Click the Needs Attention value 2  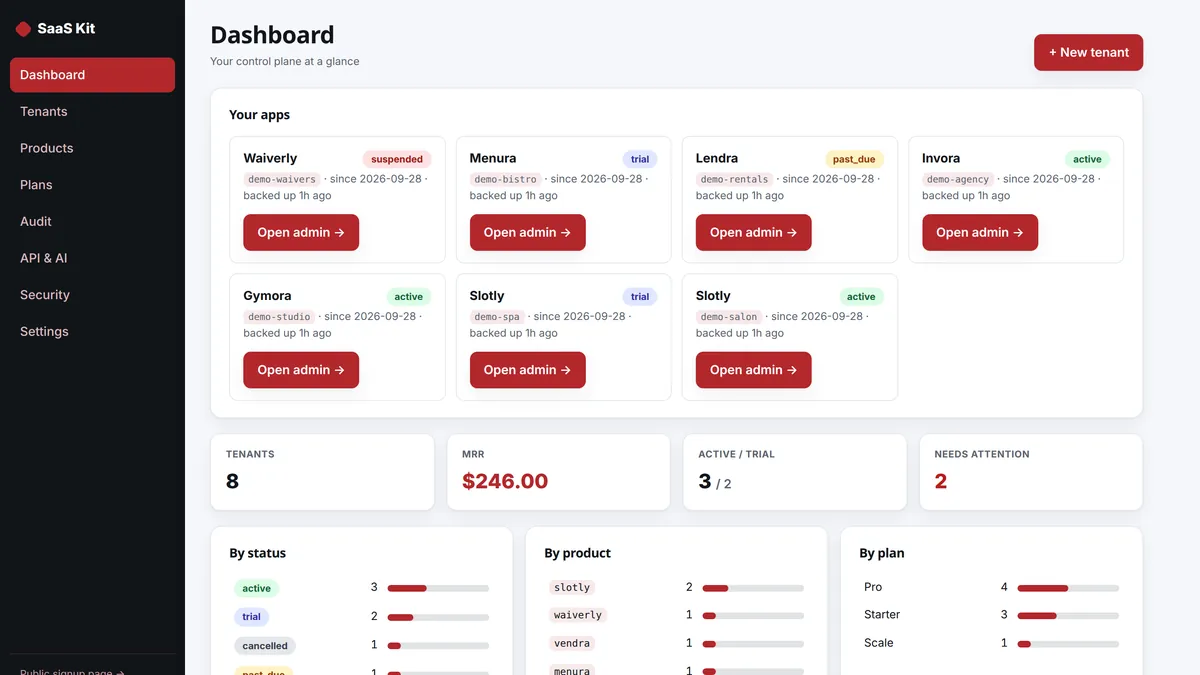coord(941,482)
